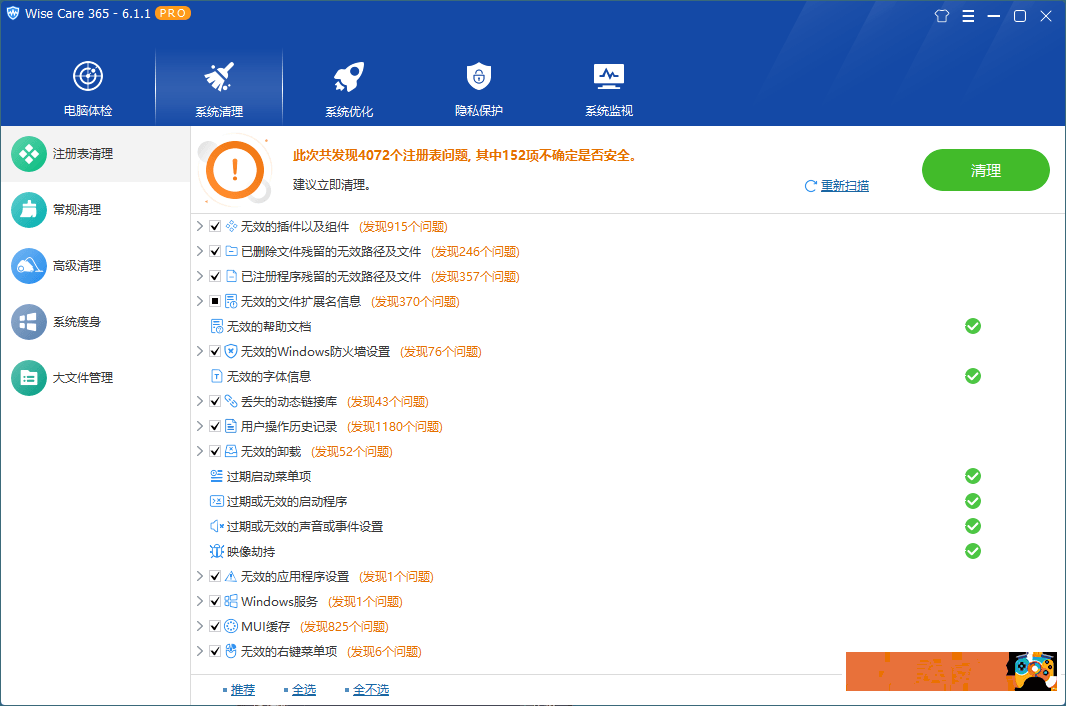Open the hamburger menu in title bar
1066x706 pixels.
tap(968, 16)
